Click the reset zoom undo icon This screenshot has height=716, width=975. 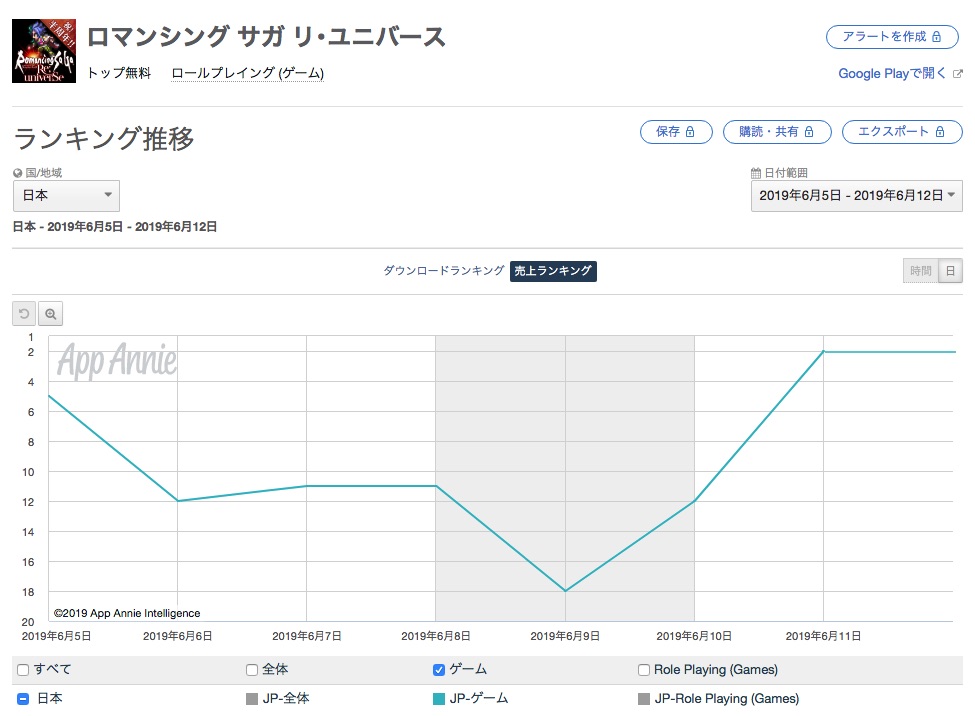pyautogui.click(x=24, y=314)
